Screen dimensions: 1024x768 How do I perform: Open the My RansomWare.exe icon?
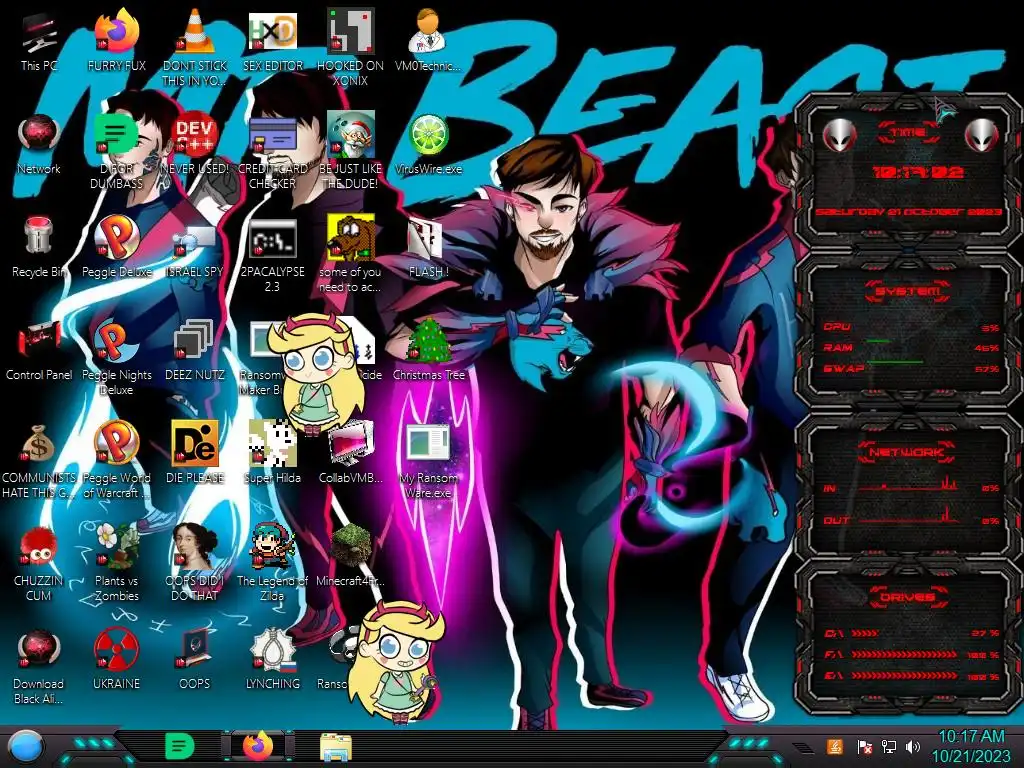tap(428, 460)
